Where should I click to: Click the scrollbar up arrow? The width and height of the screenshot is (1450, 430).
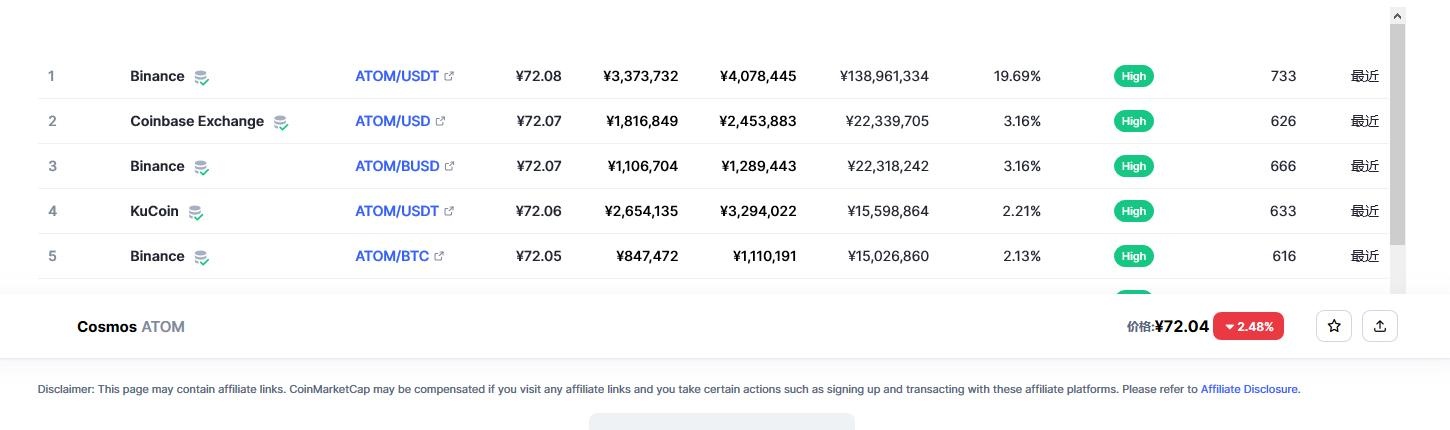point(1398,15)
